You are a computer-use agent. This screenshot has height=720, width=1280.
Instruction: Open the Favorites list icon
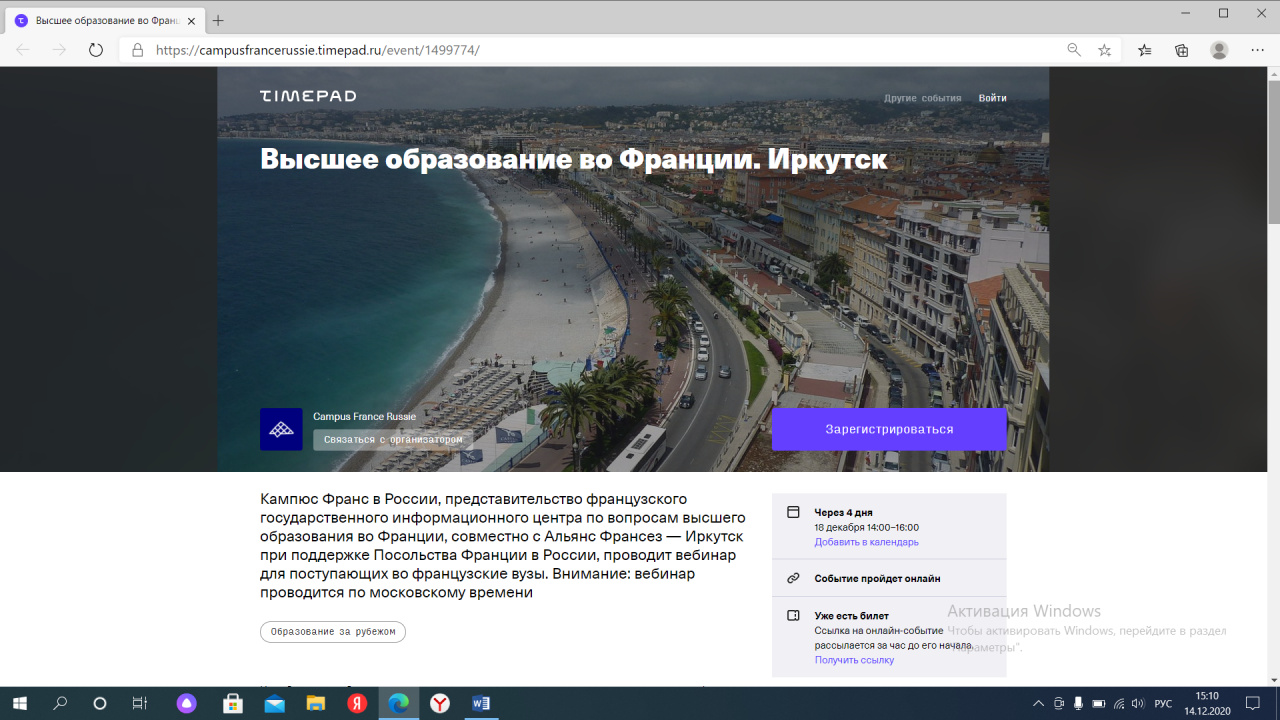1145,50
